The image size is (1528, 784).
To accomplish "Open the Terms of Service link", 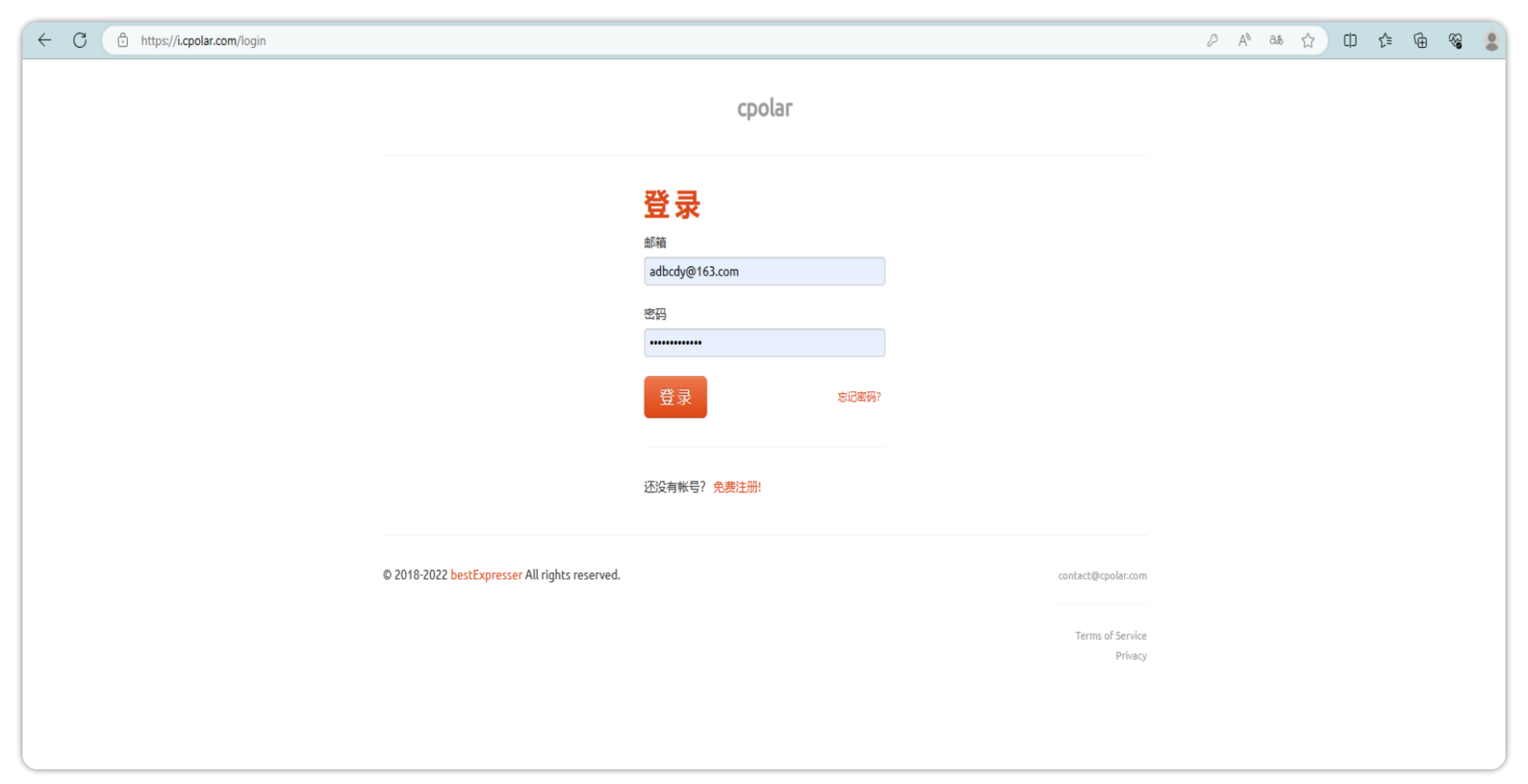I will pos(1110,635).
